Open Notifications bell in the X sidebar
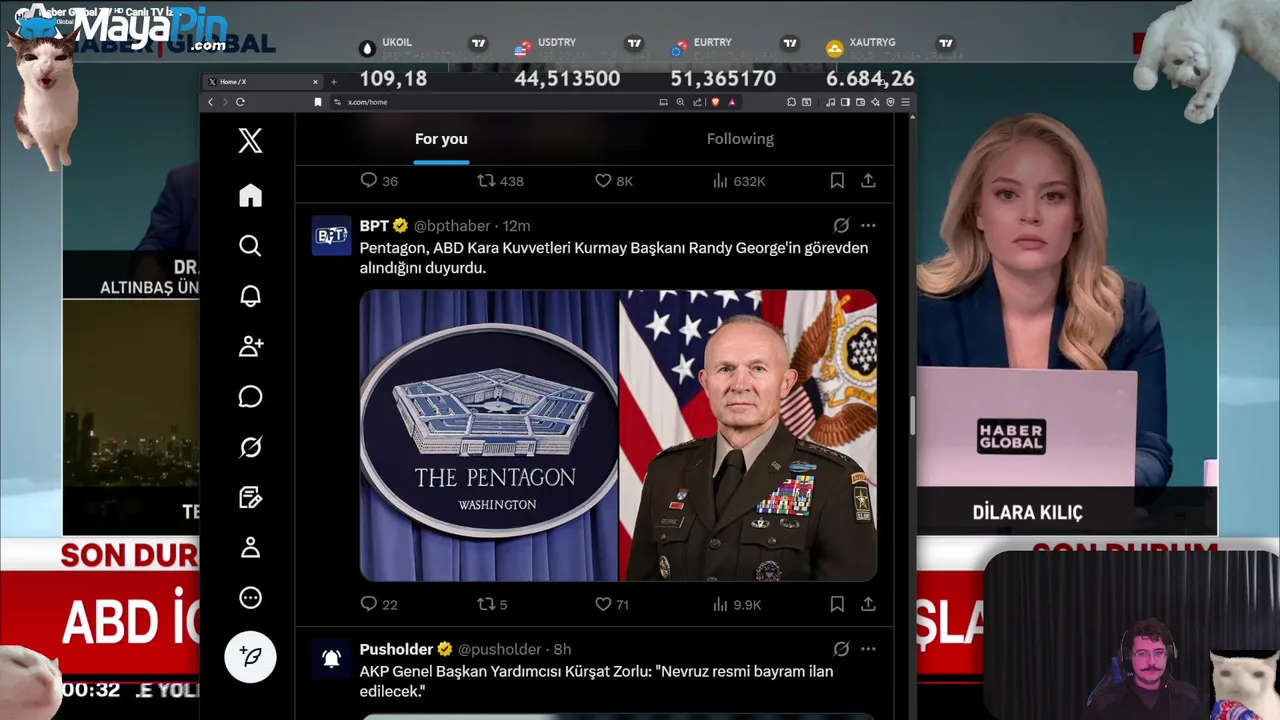Viewport: 1280px width, 720px height. (x=250, y=296)
